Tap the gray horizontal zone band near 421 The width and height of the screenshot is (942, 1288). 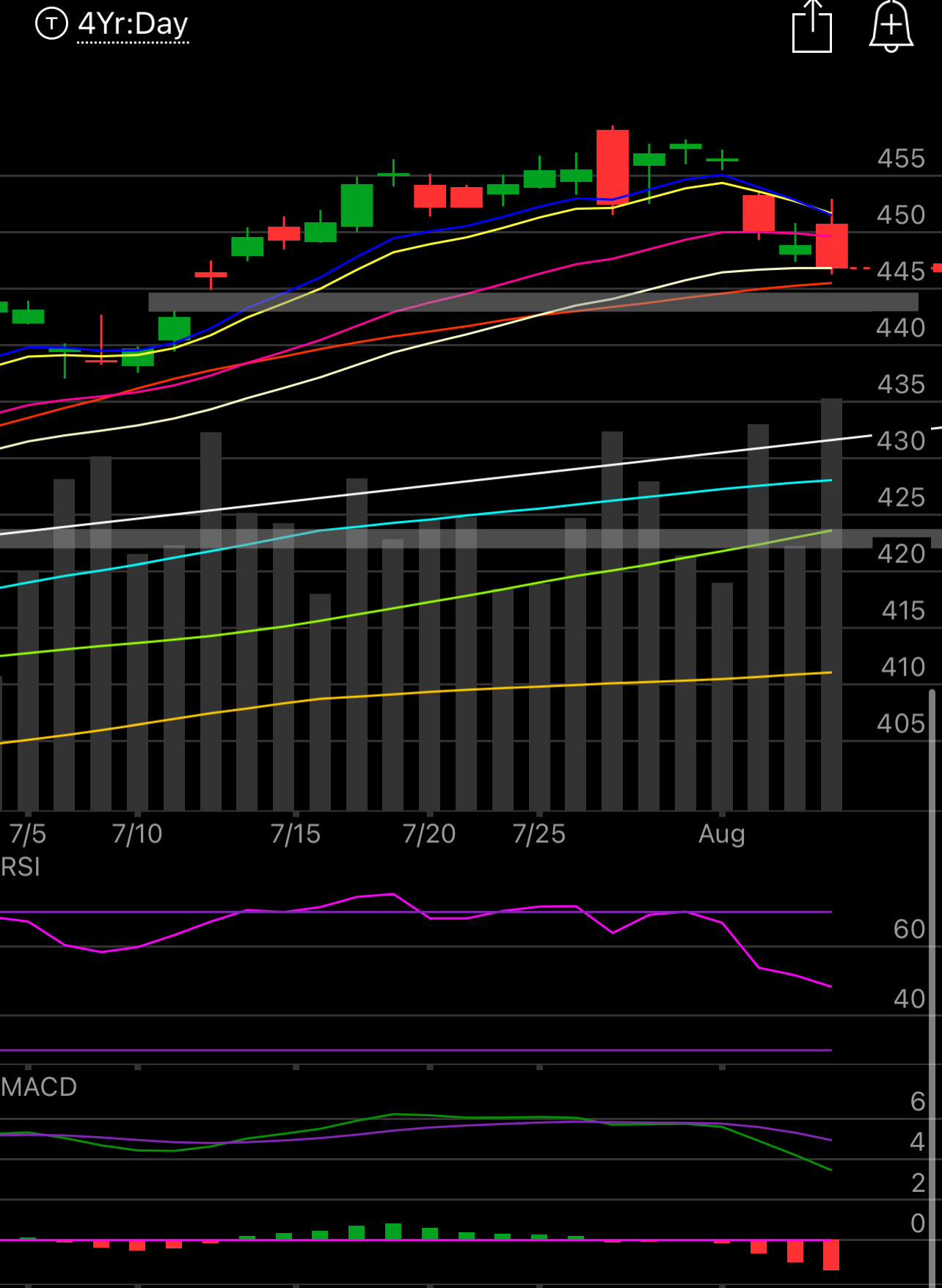(x=471, y=538)
